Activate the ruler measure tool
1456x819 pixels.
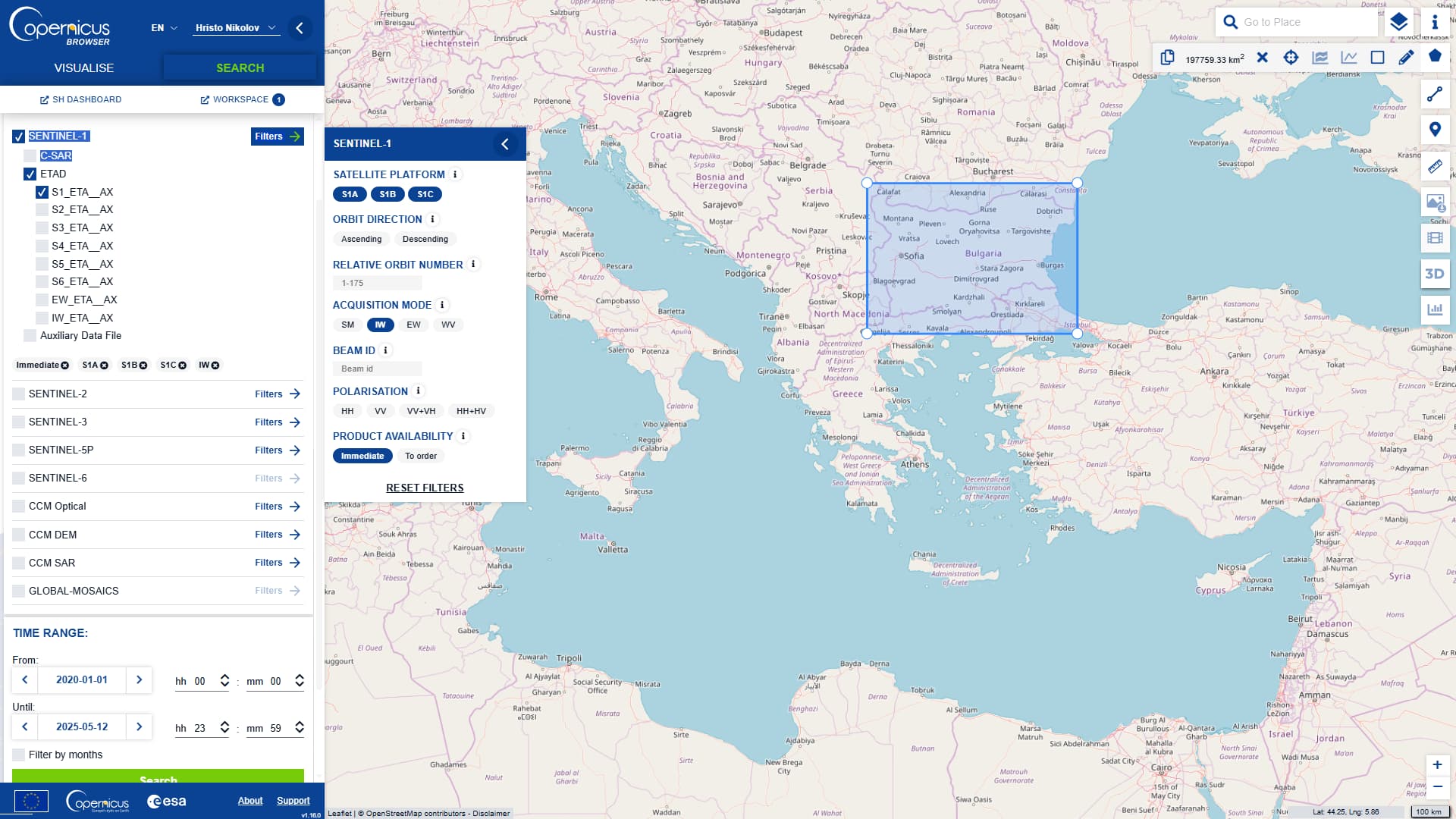(1435, 166)
